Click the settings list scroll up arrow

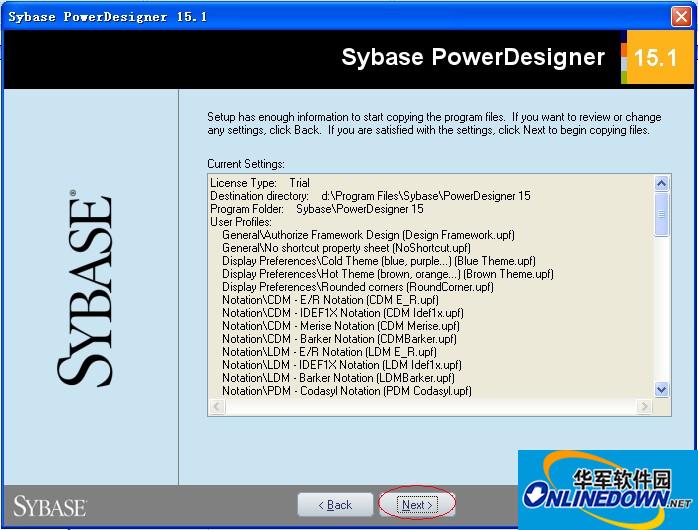[661, 183]
